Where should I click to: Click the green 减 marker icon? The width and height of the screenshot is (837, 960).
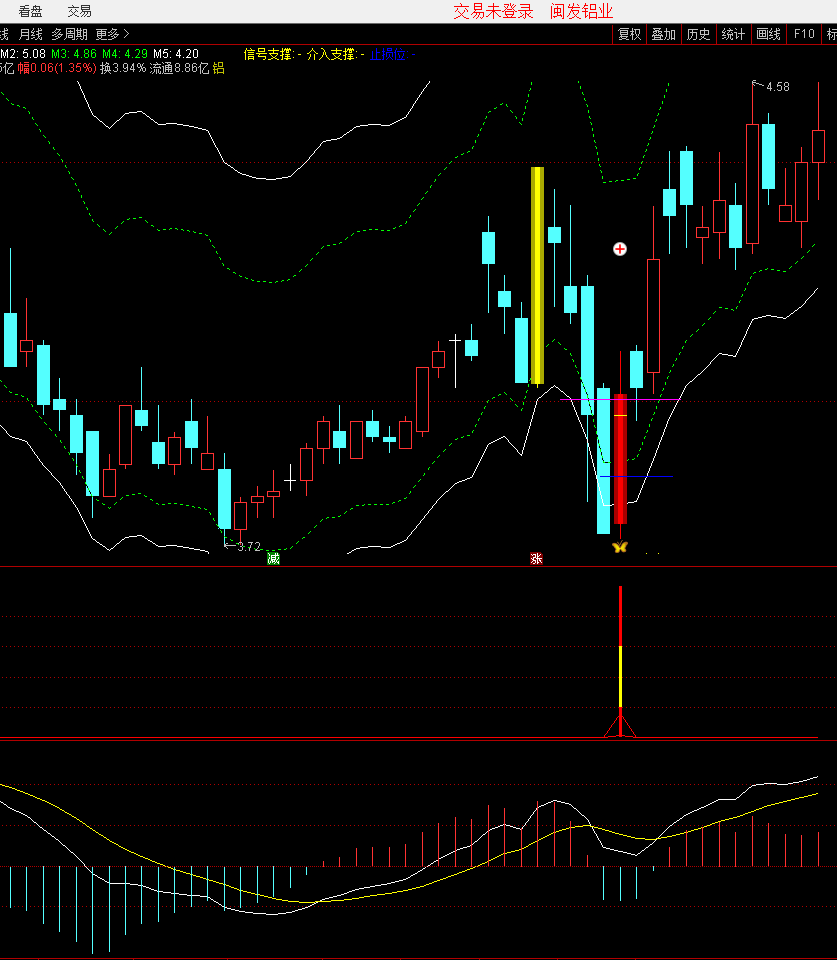pos(273,558)
